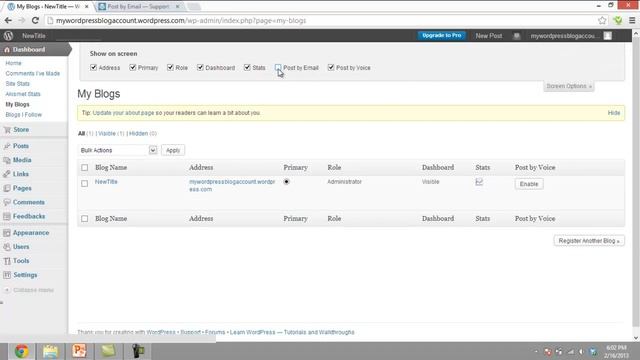The width and height of the screenshot is (640, 360).
Task: Open Update your about page link
Action: [x=123, y=113]
